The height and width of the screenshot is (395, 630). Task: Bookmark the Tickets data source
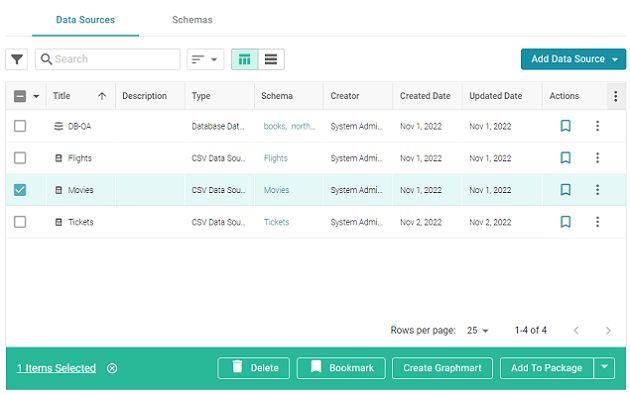coord(565,222)
